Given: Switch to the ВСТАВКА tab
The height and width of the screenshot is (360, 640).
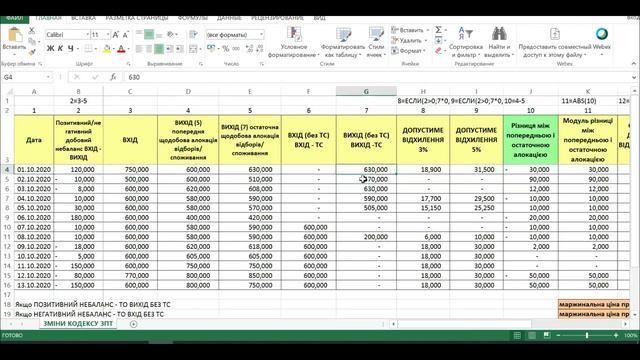Looking at the screenshot, I should coord(83,18).
